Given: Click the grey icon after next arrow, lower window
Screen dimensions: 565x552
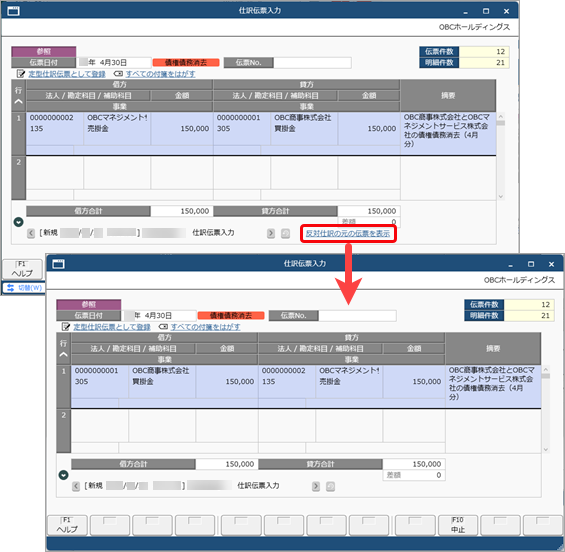Looking at the screenshot, I should point(330,487).
